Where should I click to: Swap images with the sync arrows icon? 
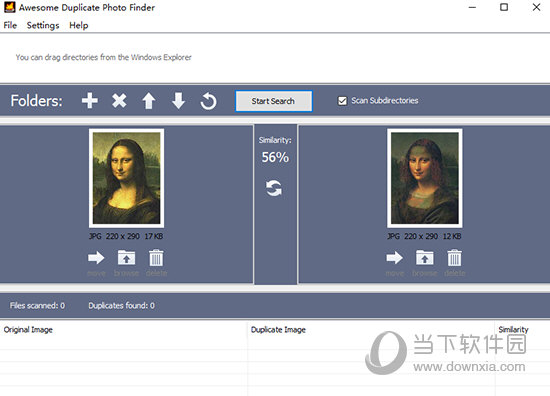(x=274, y=188)
